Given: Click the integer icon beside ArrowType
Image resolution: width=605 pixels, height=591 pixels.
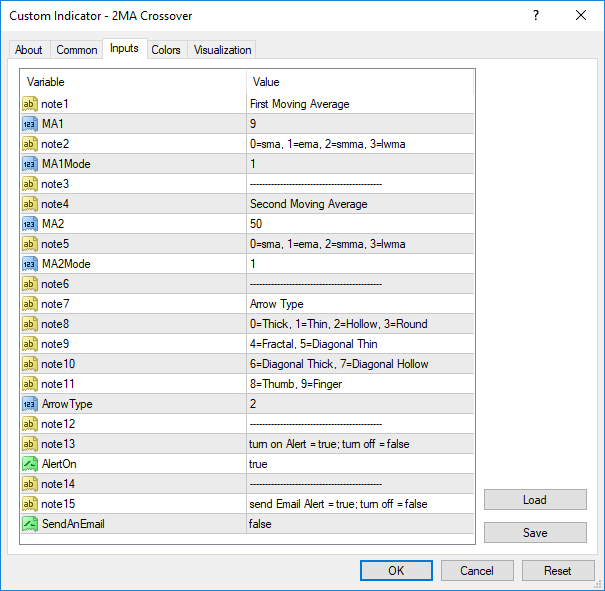Looking at the screenshot, I should [30, 404].
